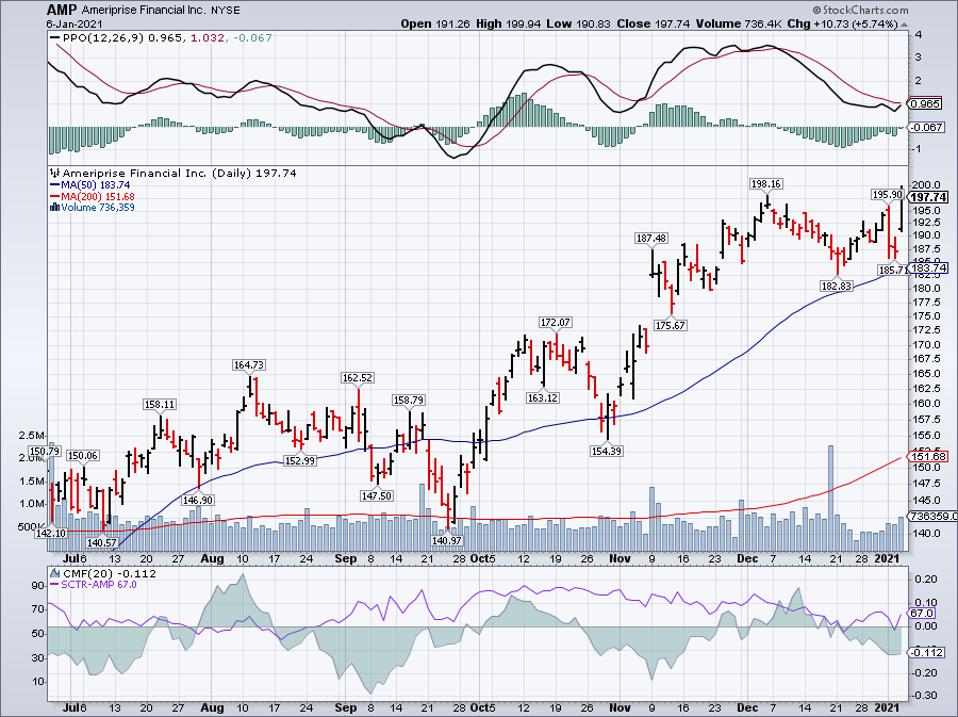Click the 152.99 low label
The width and height of the screenshot is (958, 717).
[x=300, y=460]
